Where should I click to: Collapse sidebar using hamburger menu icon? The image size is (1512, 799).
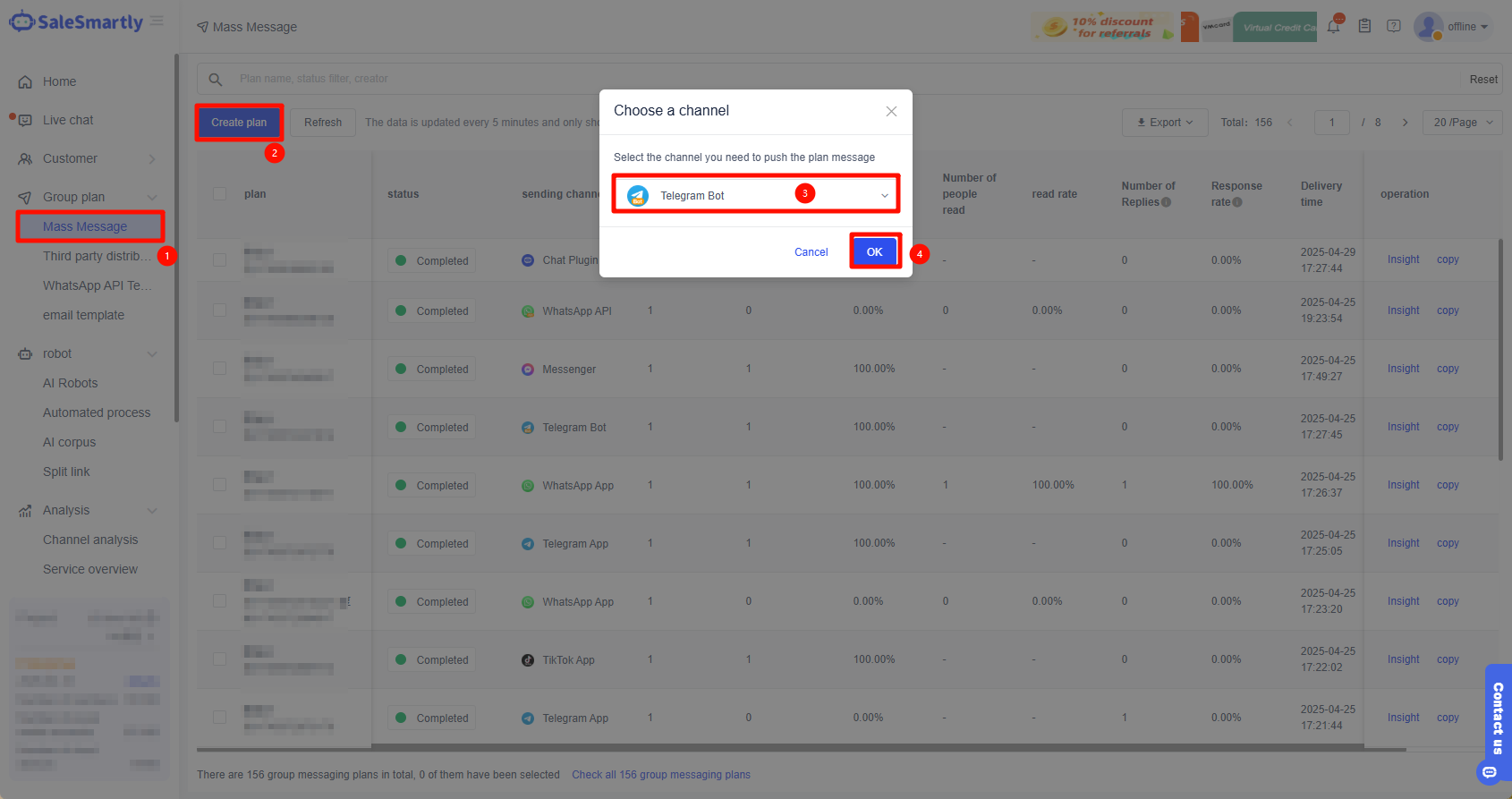pos(157,21)
